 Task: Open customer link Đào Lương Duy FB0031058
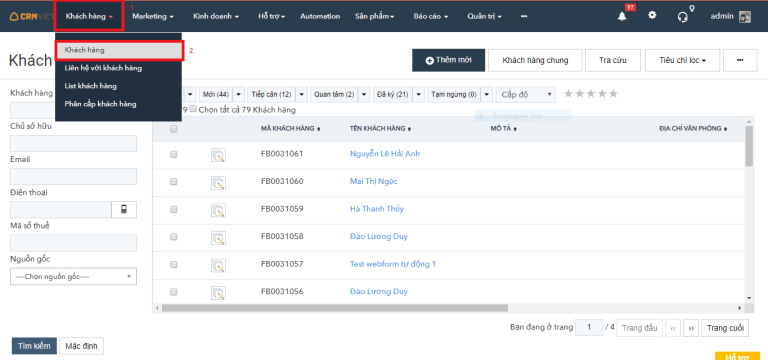[379, 237]
